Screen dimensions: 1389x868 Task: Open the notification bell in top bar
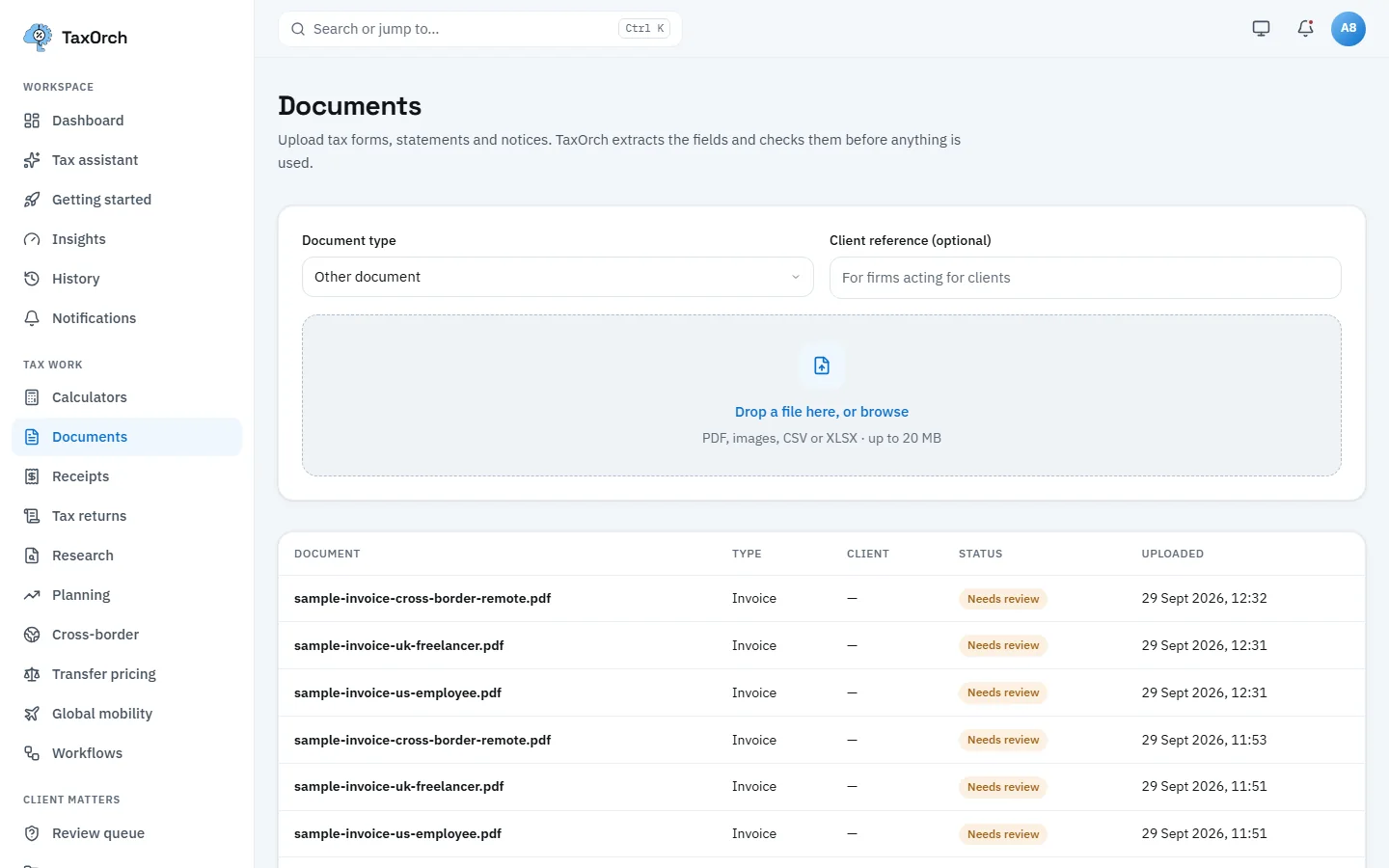1305,29
